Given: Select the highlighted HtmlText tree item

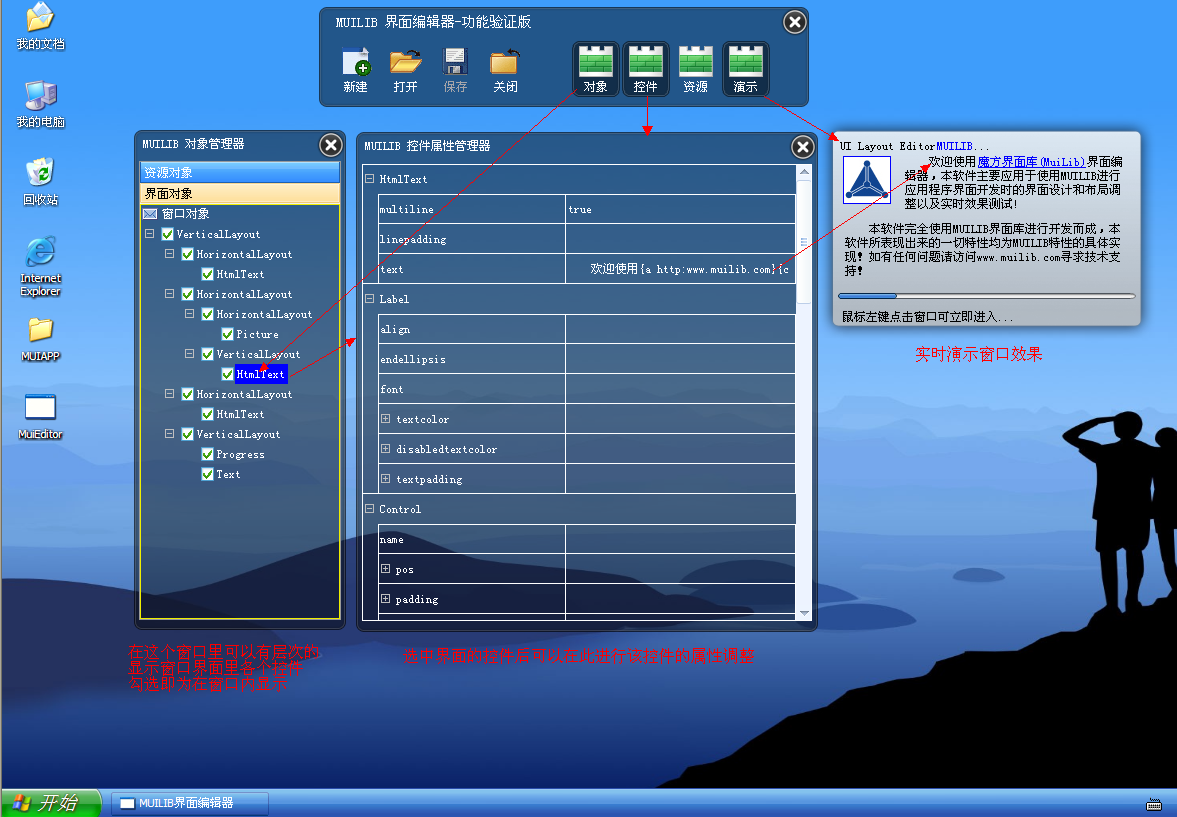Looking at the screenshot, I should (260, 374).
